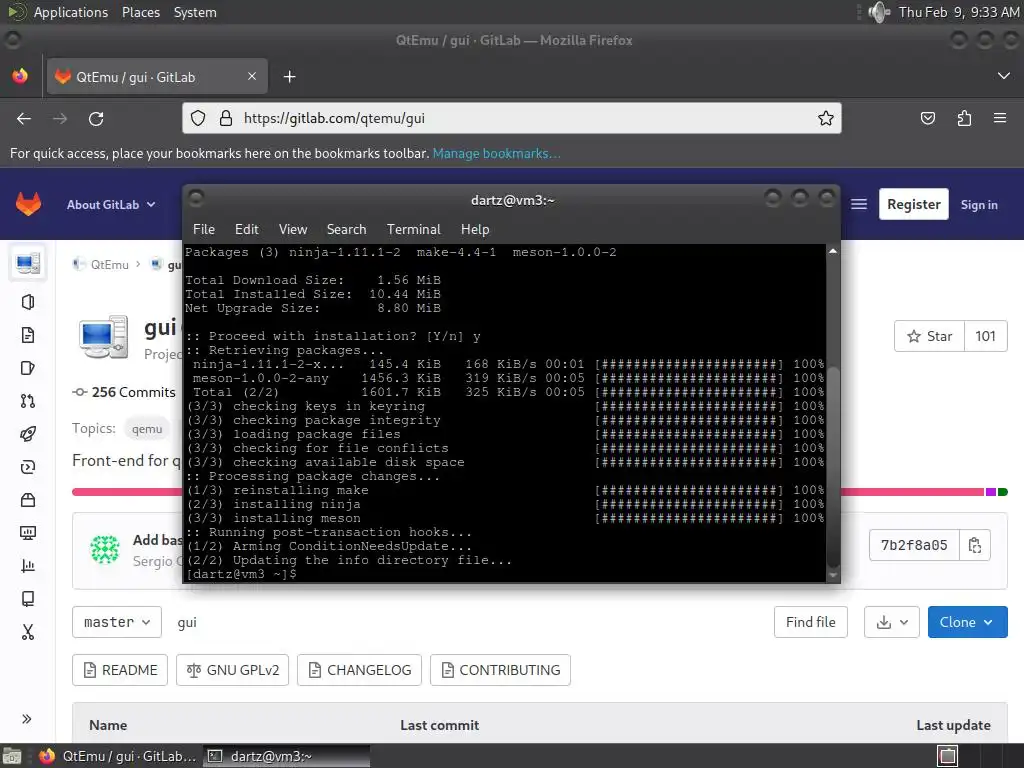Open the master branch selector dropdown

(117, 622)
